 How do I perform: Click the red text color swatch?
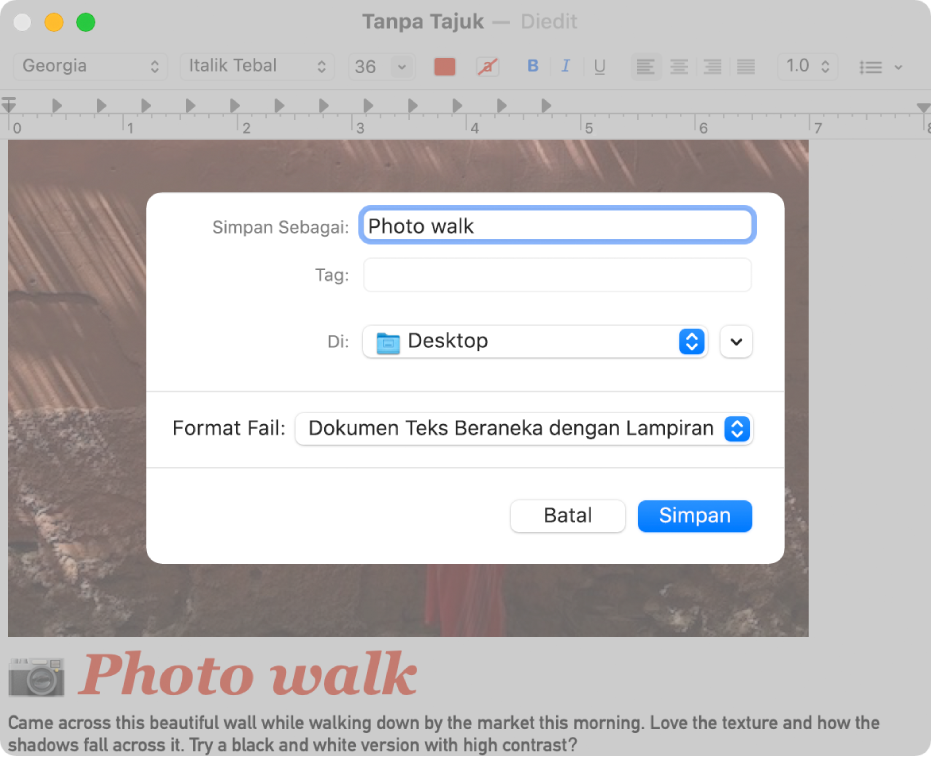coord(445,66)
